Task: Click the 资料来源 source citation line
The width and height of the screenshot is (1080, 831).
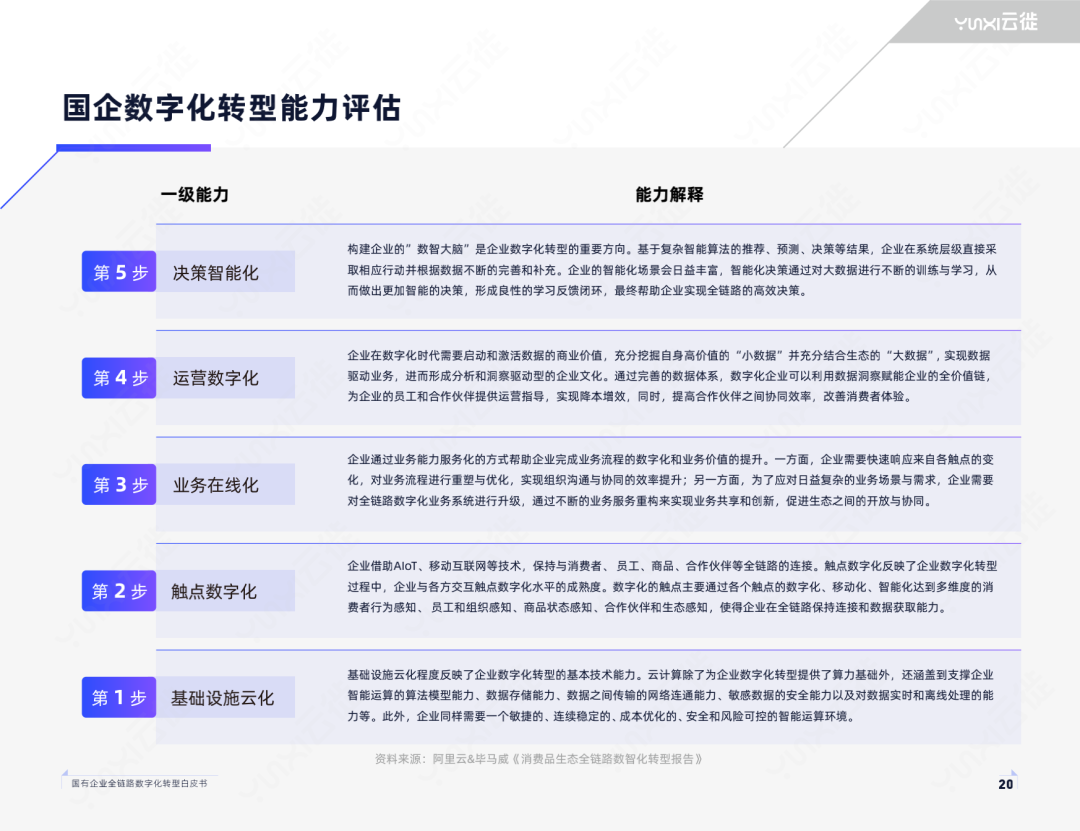Action: pos(539,759)
